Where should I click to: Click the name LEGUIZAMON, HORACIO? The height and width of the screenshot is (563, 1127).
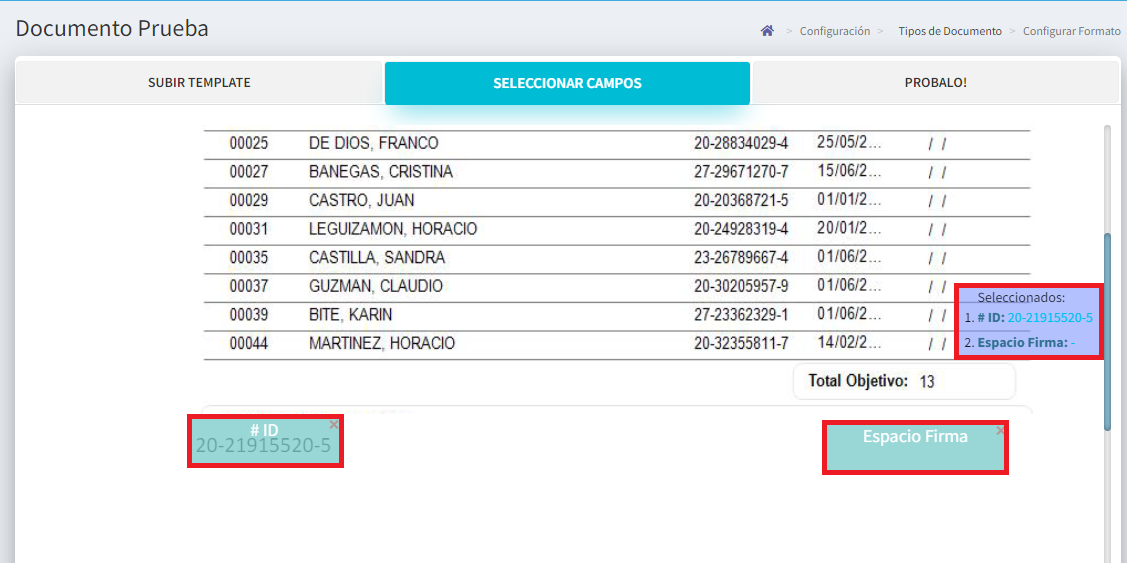point(393,229)
